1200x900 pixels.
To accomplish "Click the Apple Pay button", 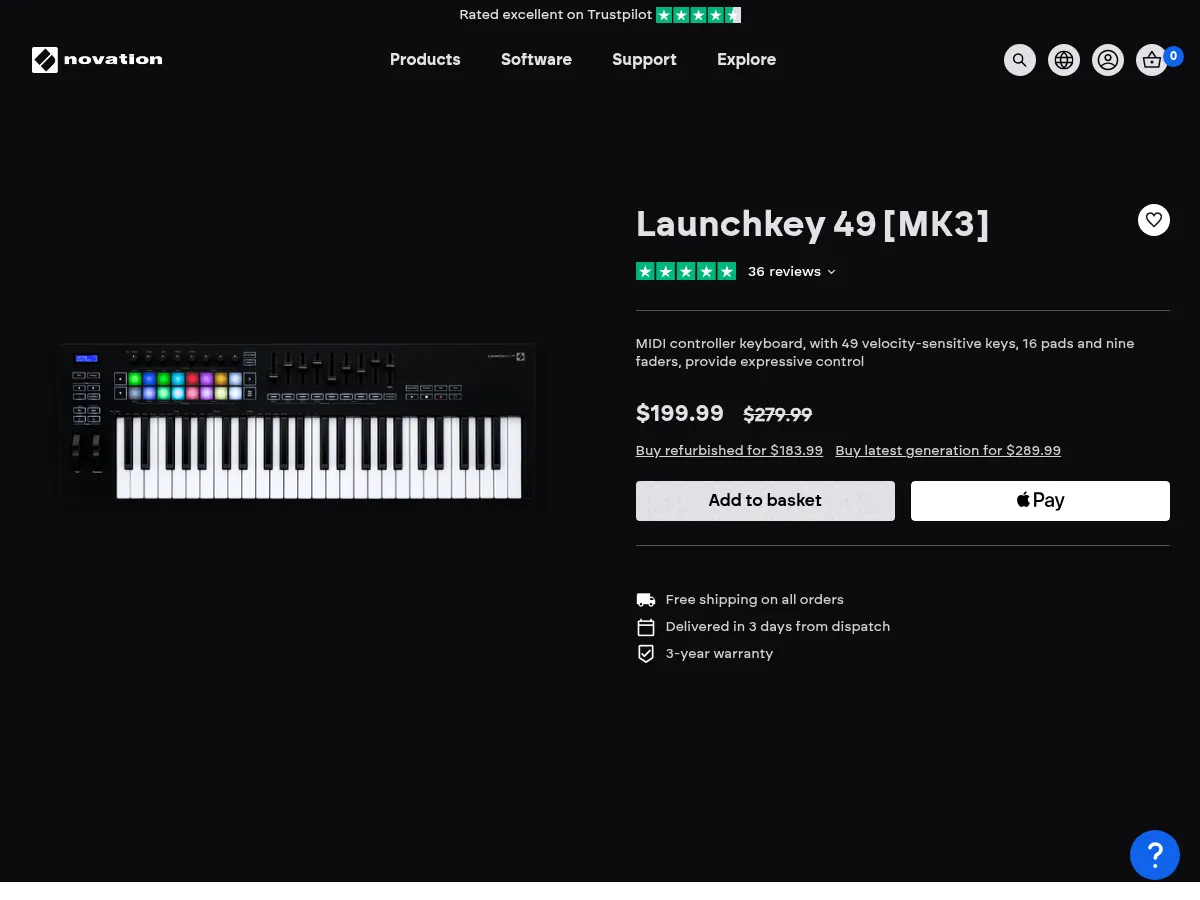I will (1040, 500).
